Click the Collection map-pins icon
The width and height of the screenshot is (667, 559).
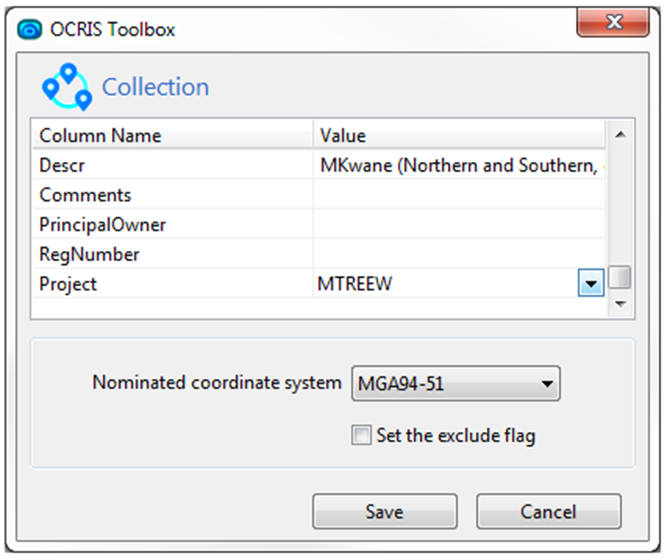[66, 87]
